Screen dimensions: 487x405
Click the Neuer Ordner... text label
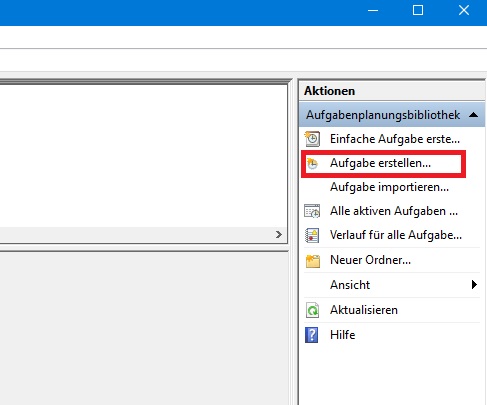(x=370, y=260)
